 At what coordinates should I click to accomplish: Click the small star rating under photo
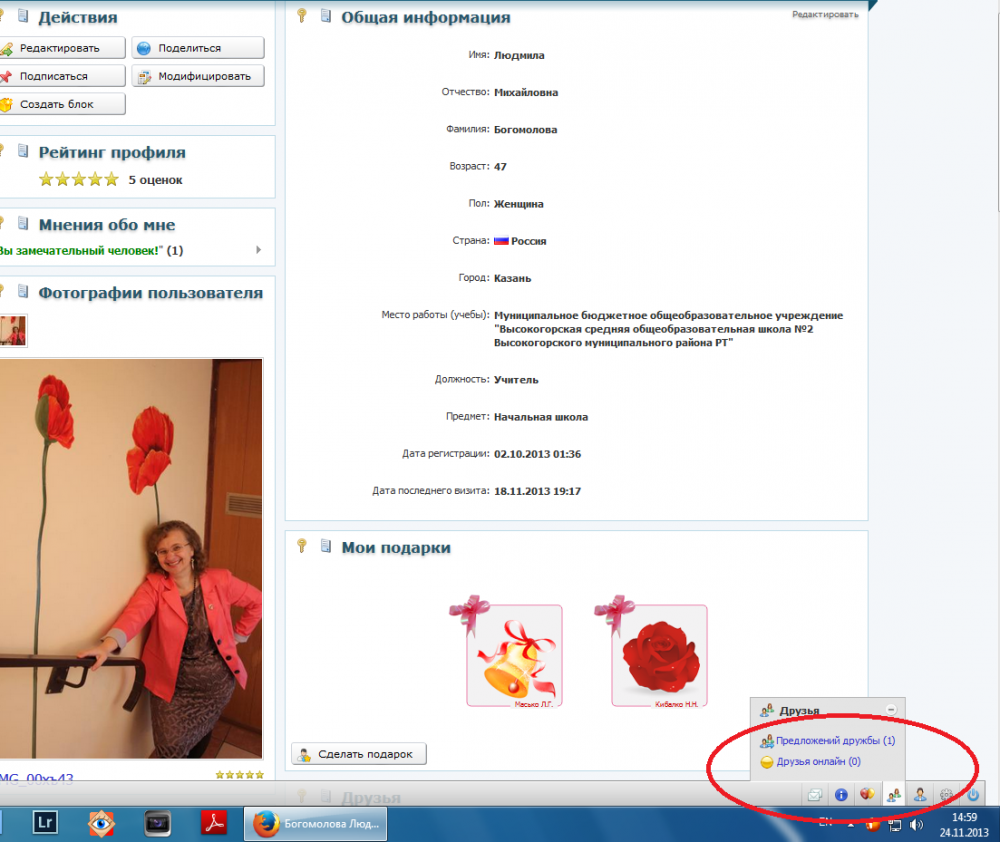point(239,775)
